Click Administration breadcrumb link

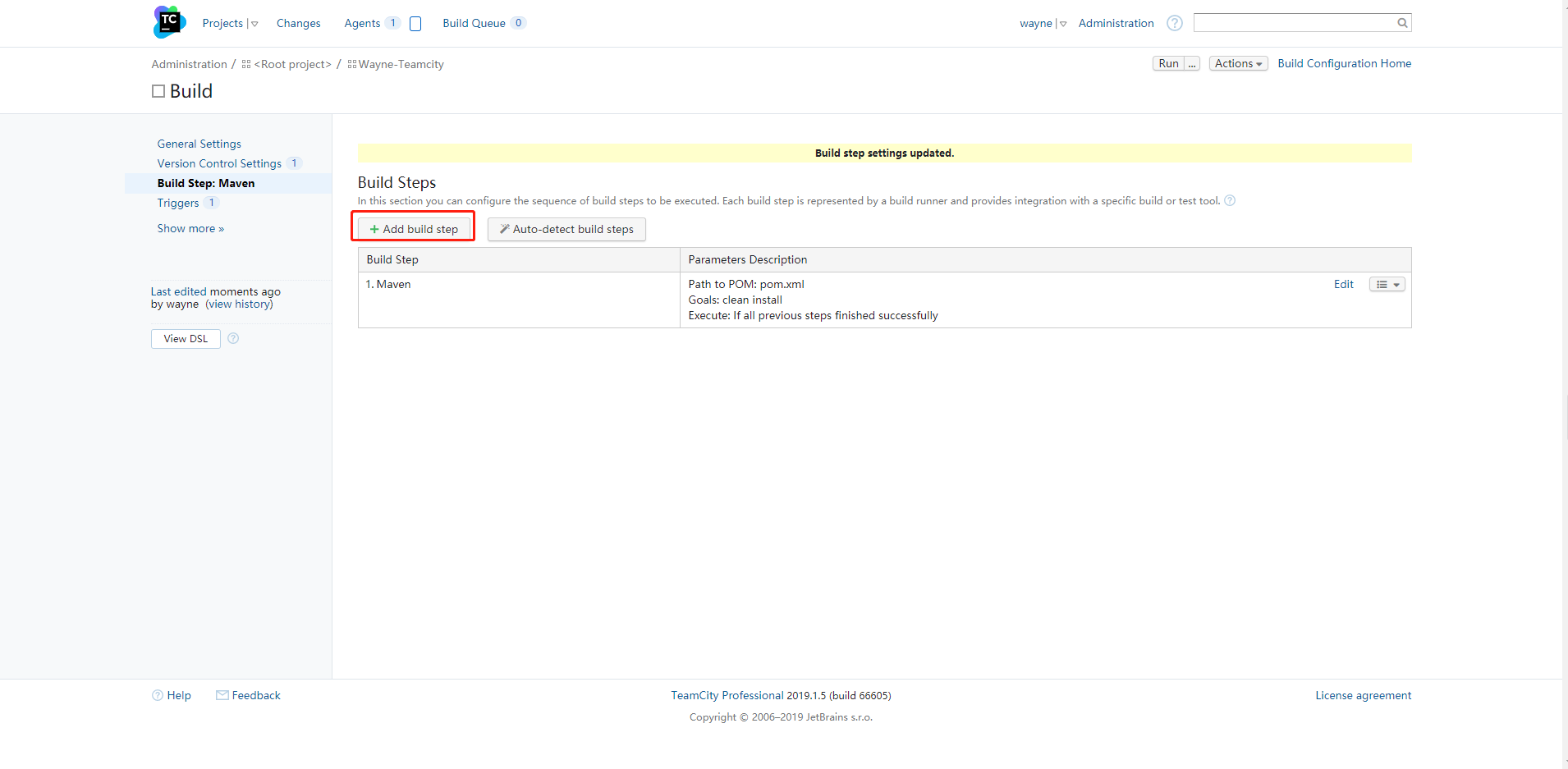(x=189, y=64)
